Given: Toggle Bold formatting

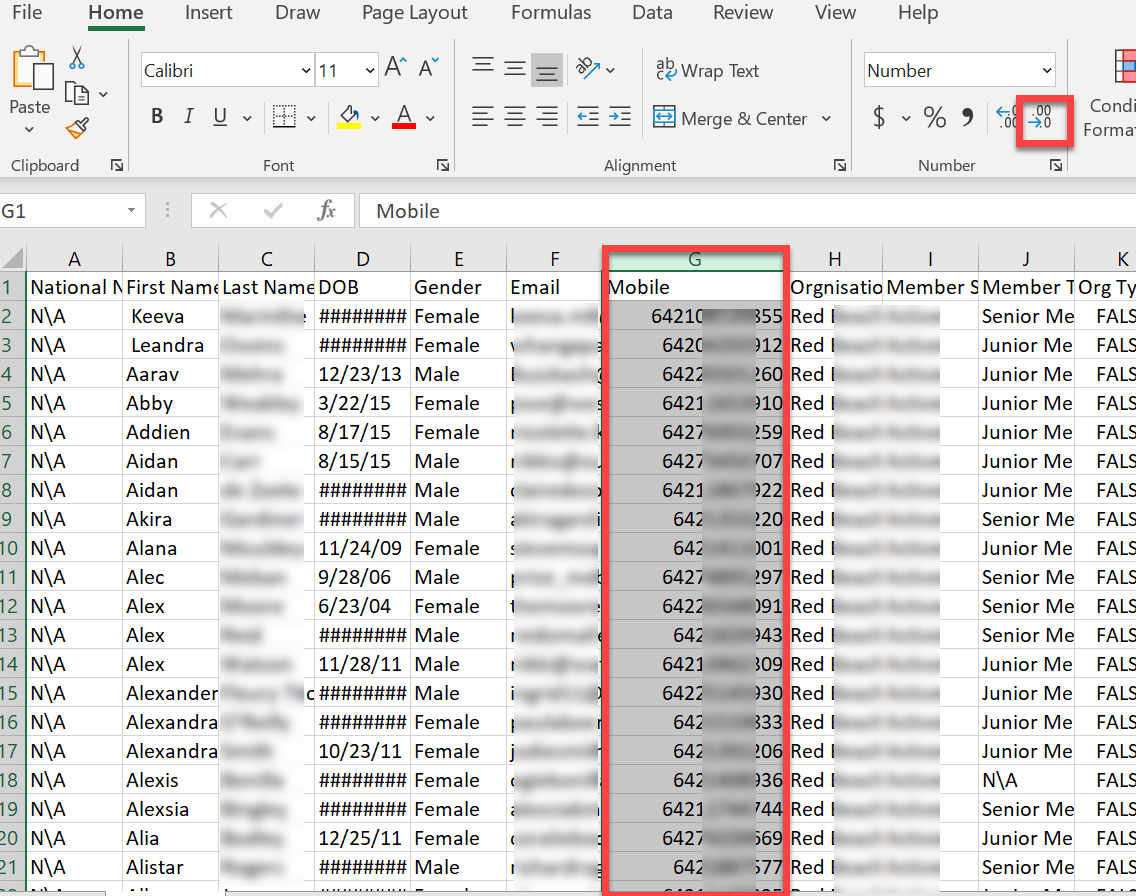Looking at the screenshot, I should (x=157, y=118).
